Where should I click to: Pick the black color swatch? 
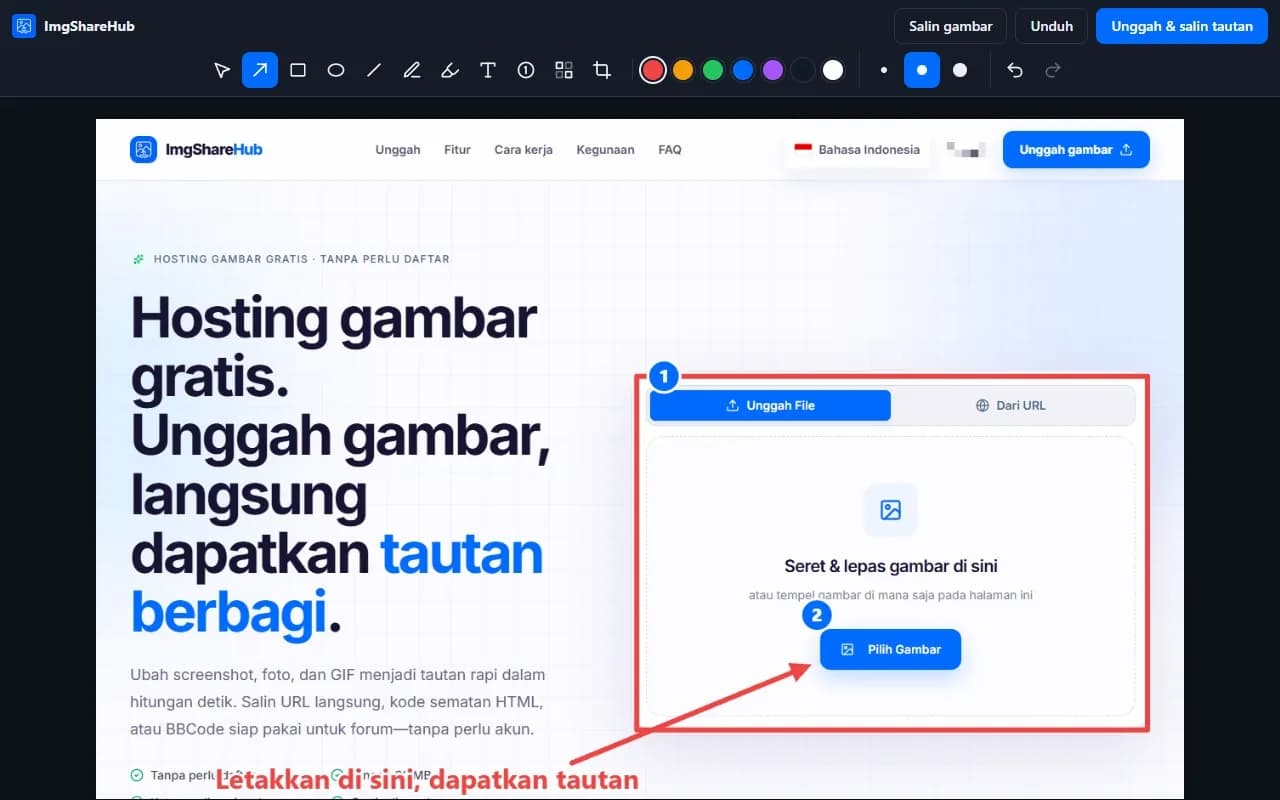[x=803, y=70]
